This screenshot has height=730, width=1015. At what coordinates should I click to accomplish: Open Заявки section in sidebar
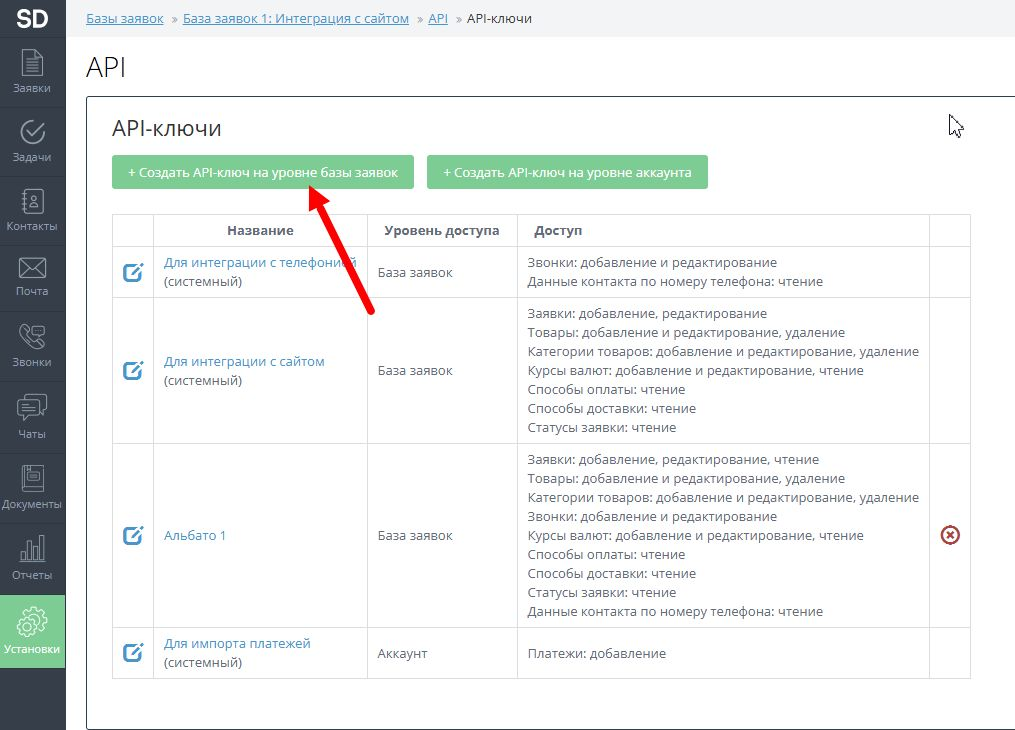(32, 72)
